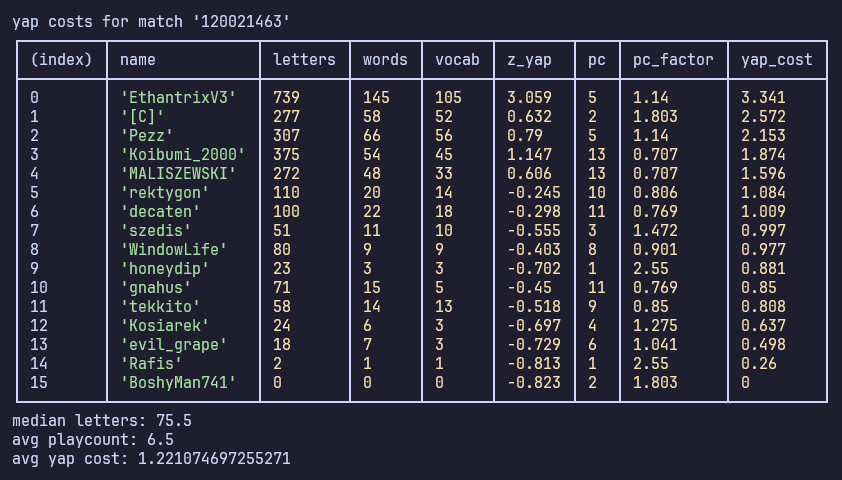This screenshot has height=480, width=842.
Task: Select the 'letters' column header
Action: (304, 60)
